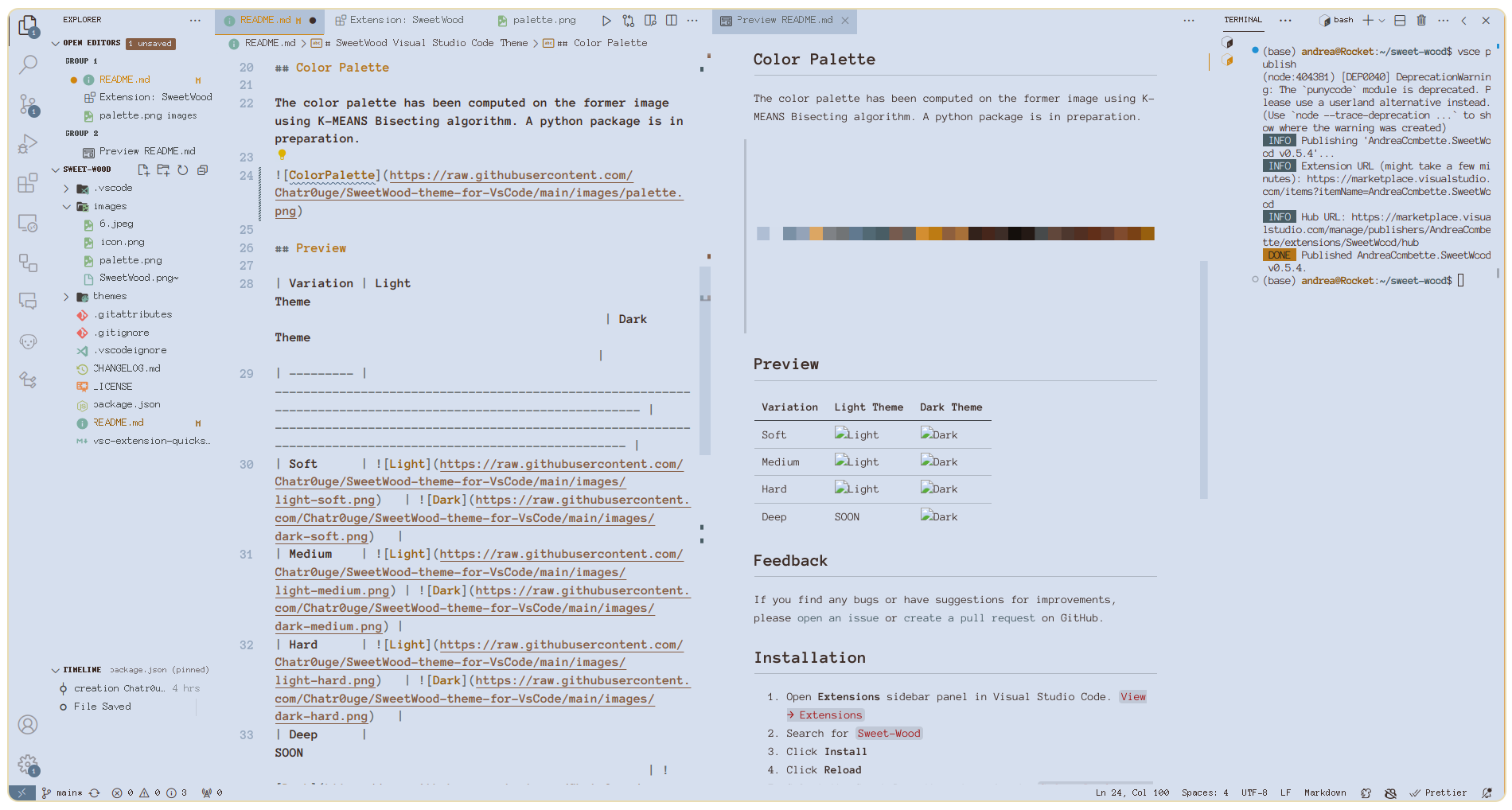
Task: Click the first bash terminal instance icon
Action: (1228, 42)
